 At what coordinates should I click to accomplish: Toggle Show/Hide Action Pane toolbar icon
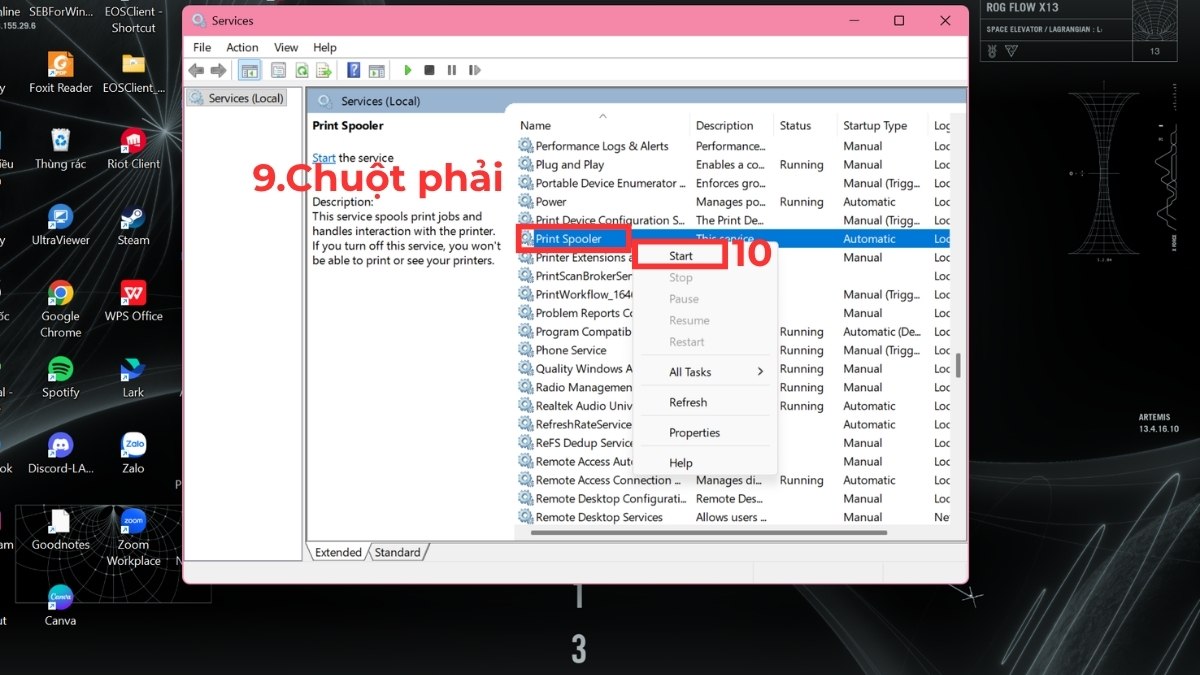coord(376,70)
